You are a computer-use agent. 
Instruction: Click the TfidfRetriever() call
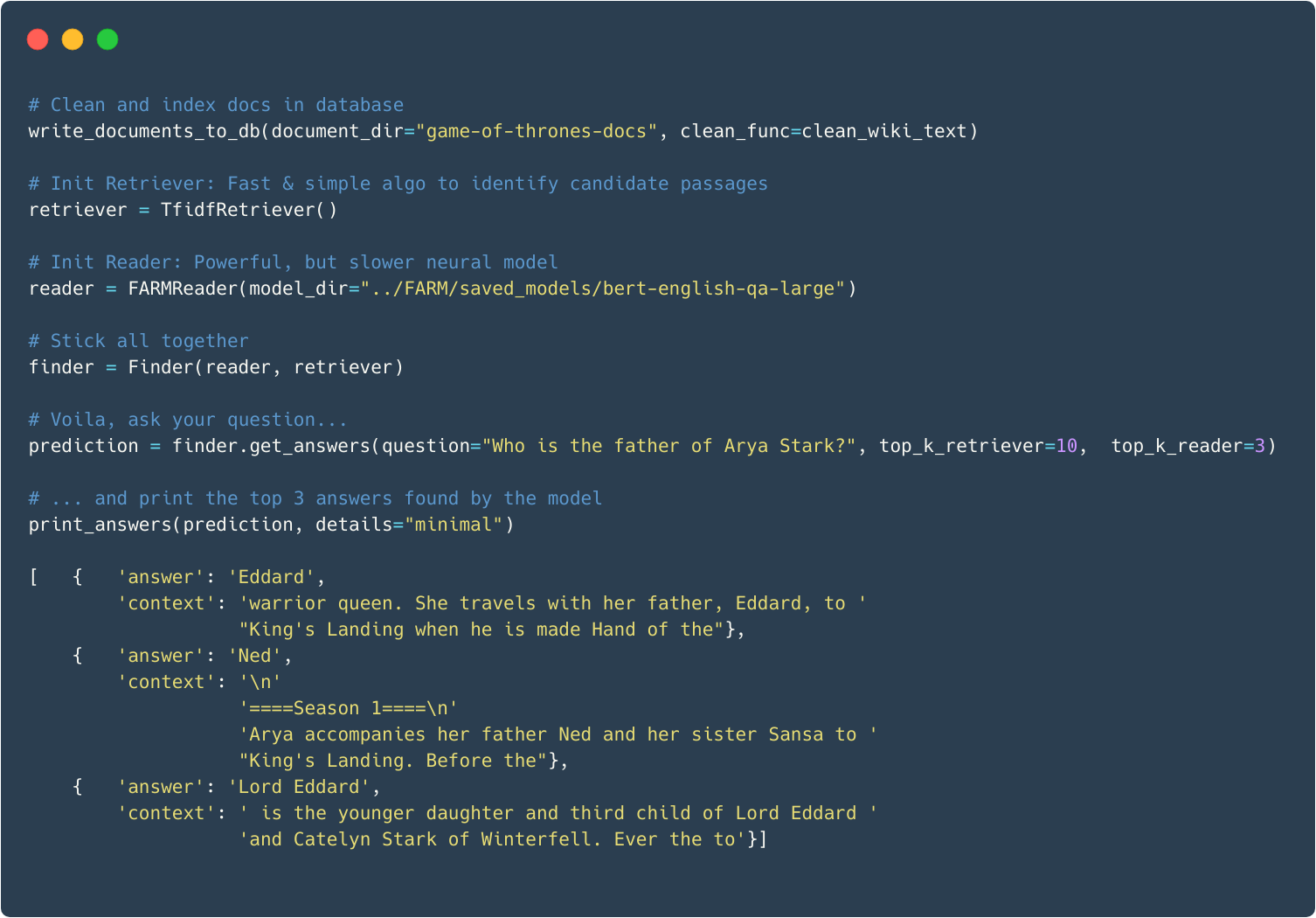tap(248, 210)
